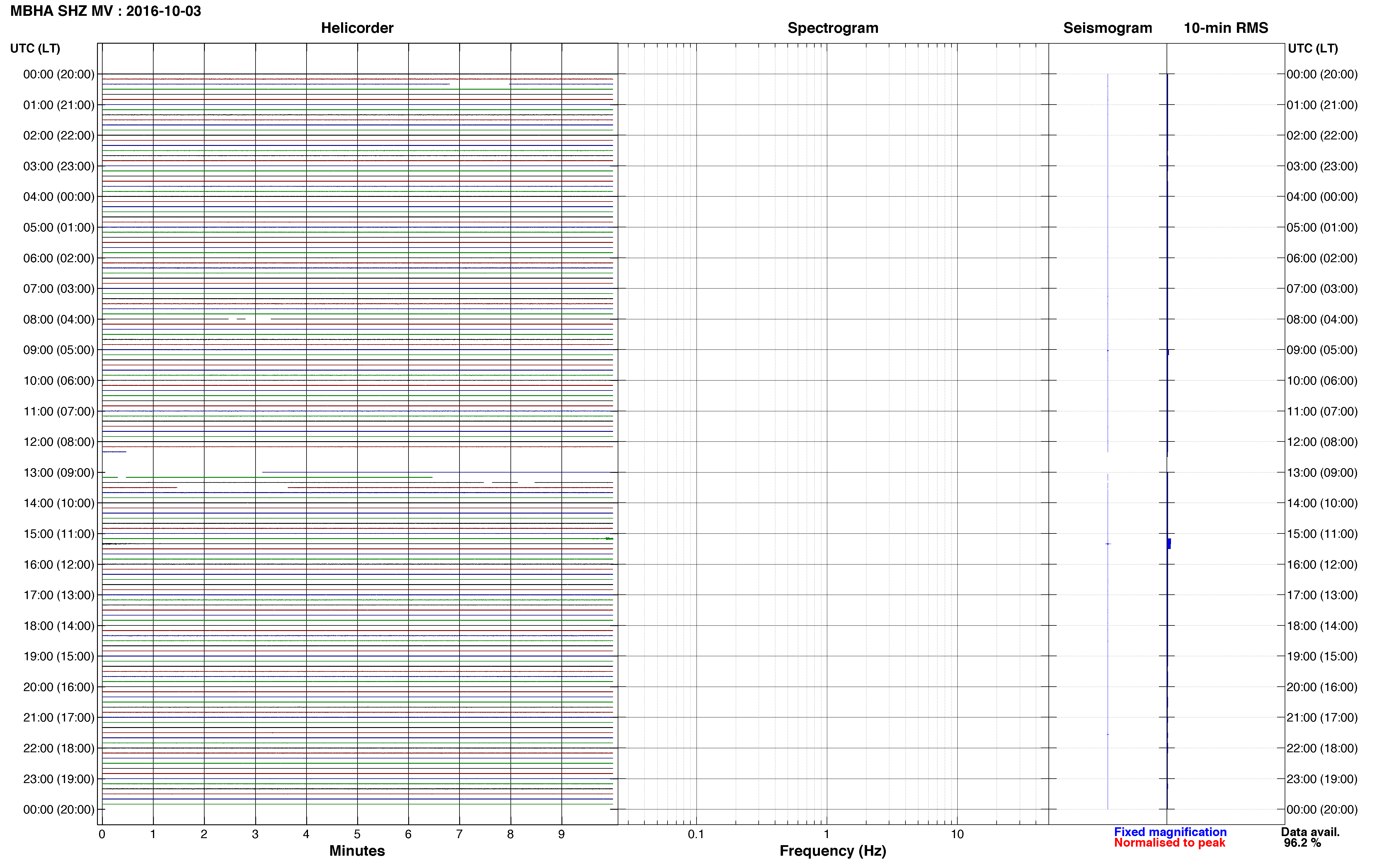This screenshot has width=1389, height=868.
Task: Click the blue RMS bar near 15:00
Action: [x=1169, y=544]
